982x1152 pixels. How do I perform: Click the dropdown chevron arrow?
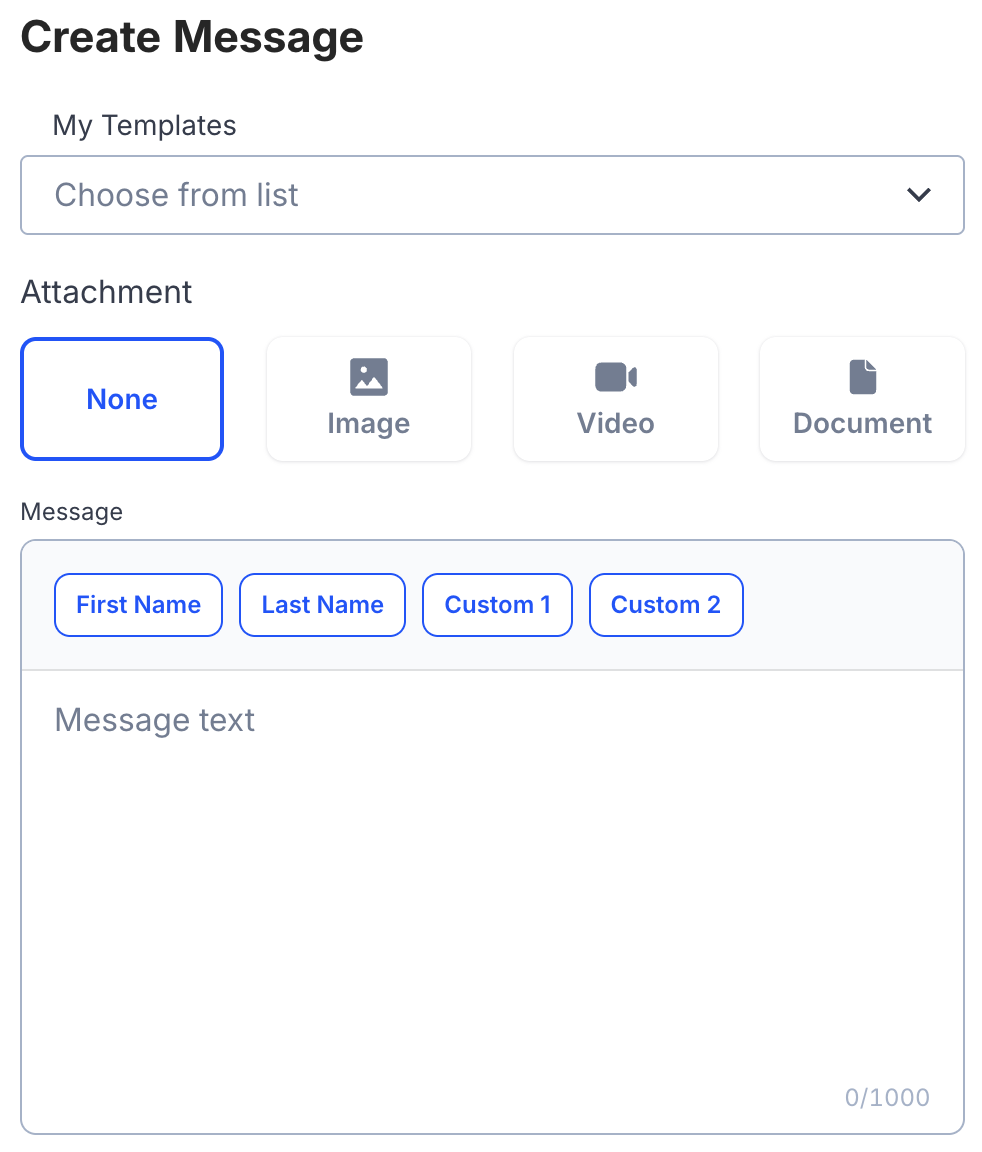(x=918, y=195)
